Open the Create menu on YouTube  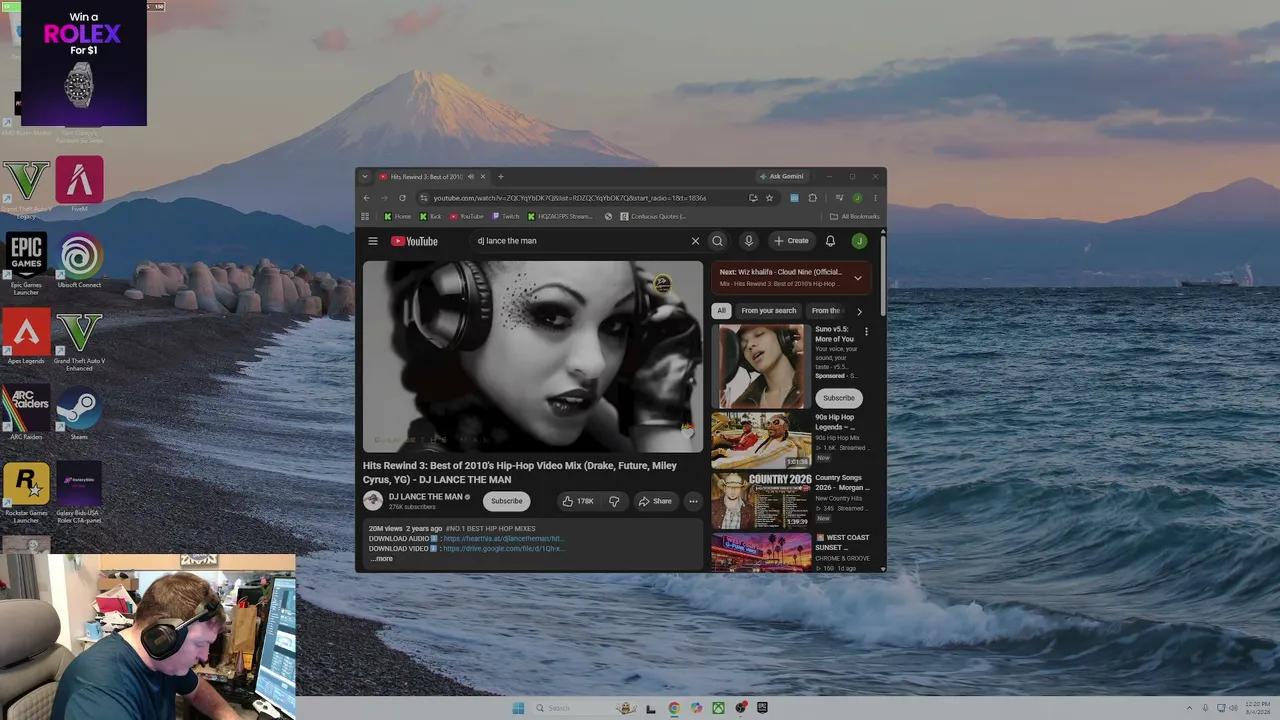[x=790, y=241]
